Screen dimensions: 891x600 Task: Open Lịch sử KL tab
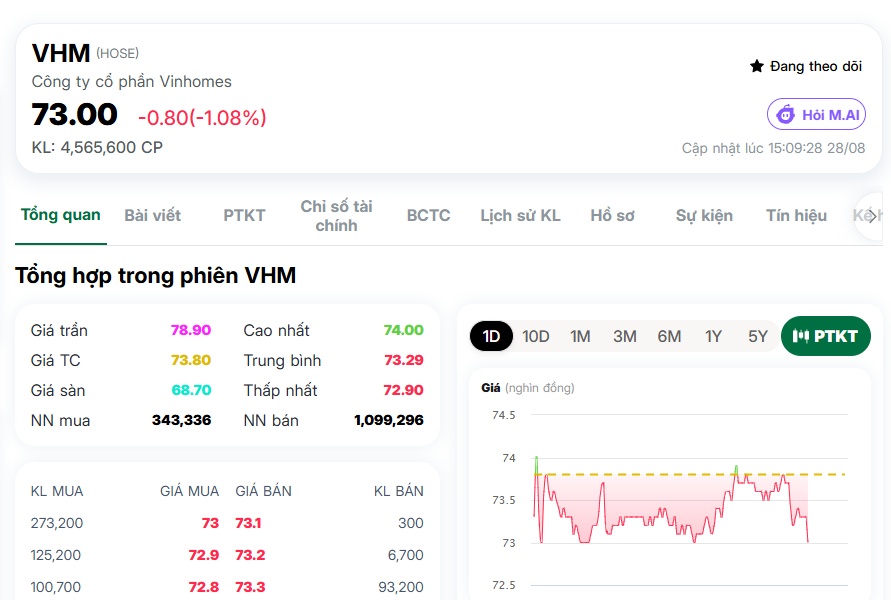(521, 216)
